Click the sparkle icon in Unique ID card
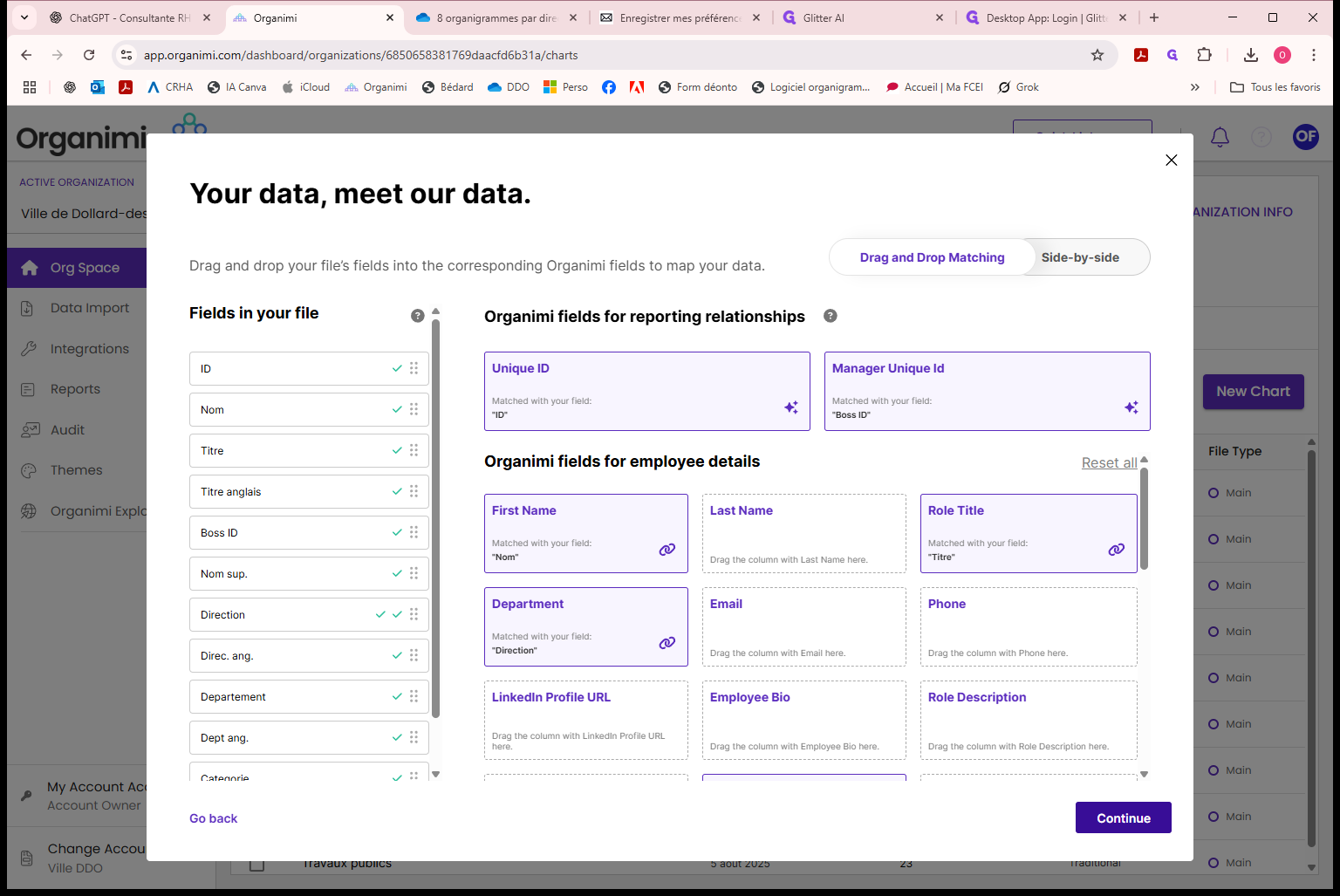1340x896 pixels. [x=791, y=407]
